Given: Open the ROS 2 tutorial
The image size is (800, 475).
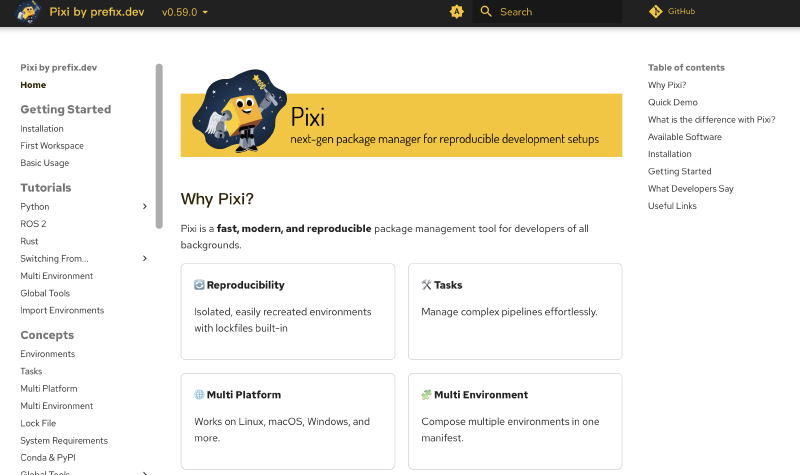Looking at the screenshot, I should pos(33,224).
